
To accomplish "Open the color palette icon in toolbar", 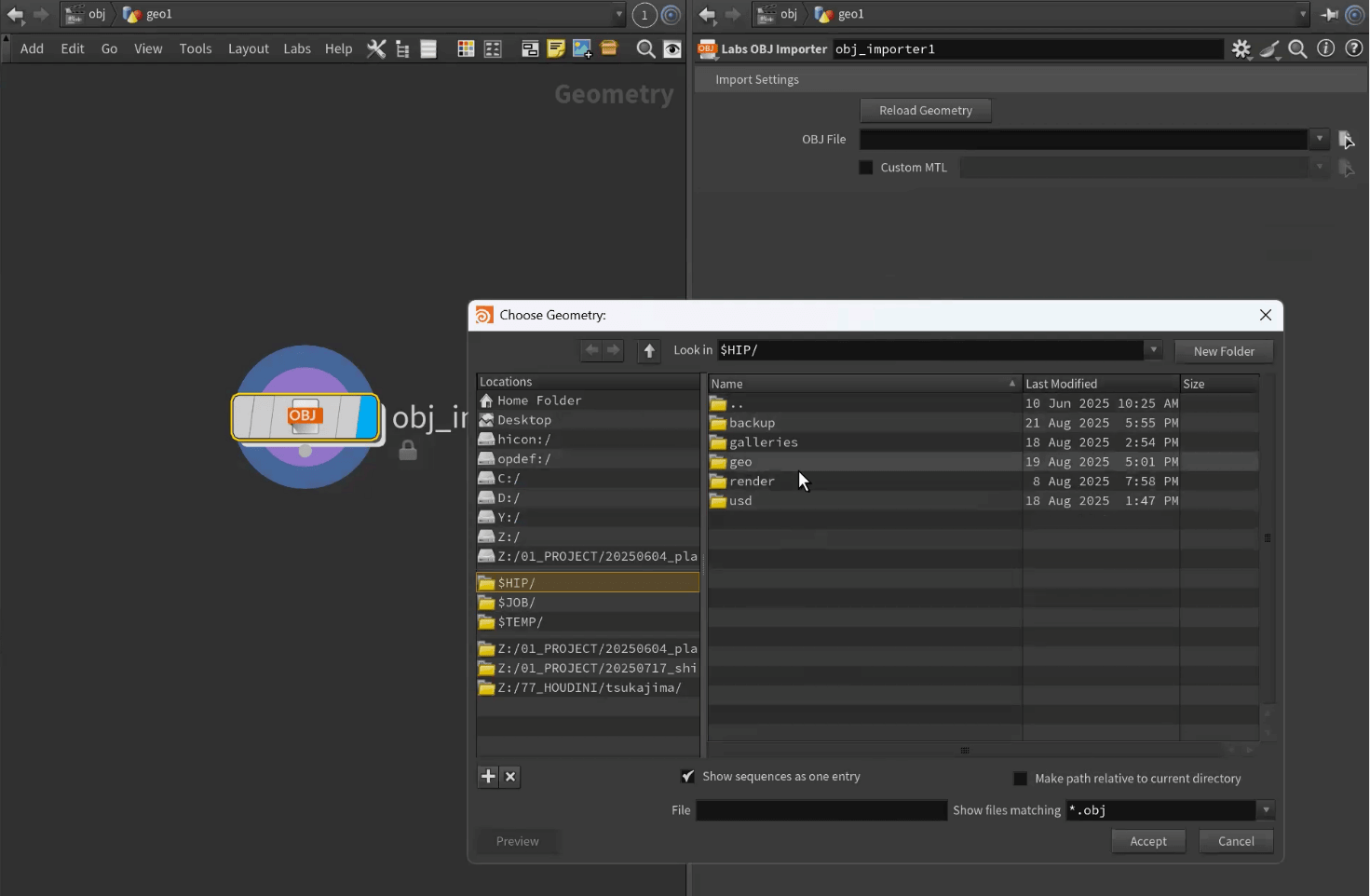I will (466, 48).
